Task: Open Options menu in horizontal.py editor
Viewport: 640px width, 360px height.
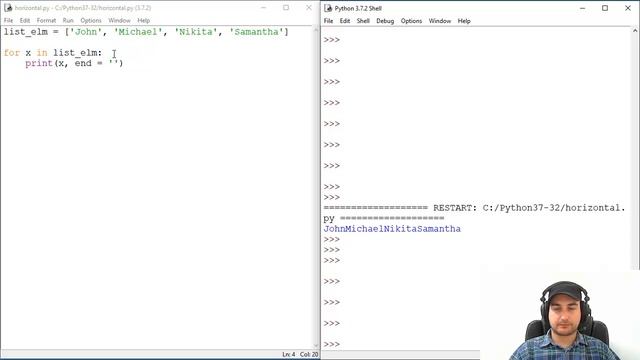Action: coord(91,20)
